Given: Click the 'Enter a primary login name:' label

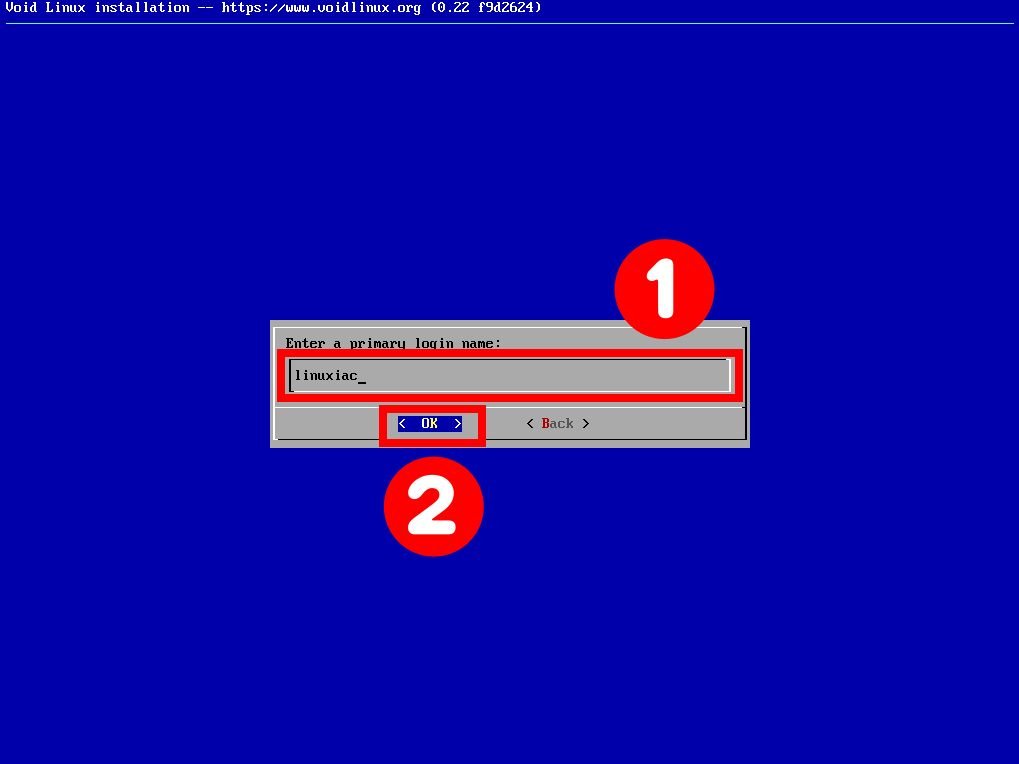Looking at the screenshot, I should coord(393,344).
